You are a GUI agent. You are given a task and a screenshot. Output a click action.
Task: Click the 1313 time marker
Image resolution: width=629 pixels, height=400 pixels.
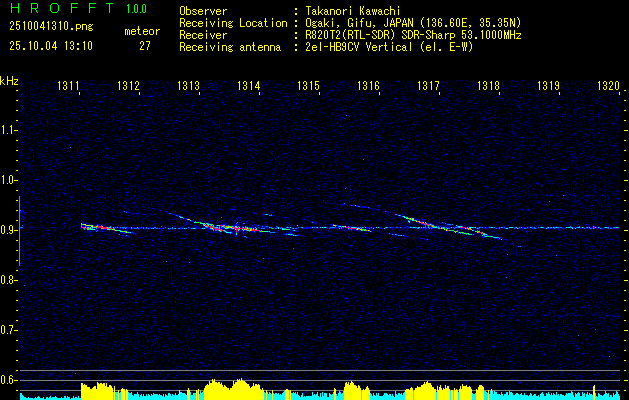189,86
